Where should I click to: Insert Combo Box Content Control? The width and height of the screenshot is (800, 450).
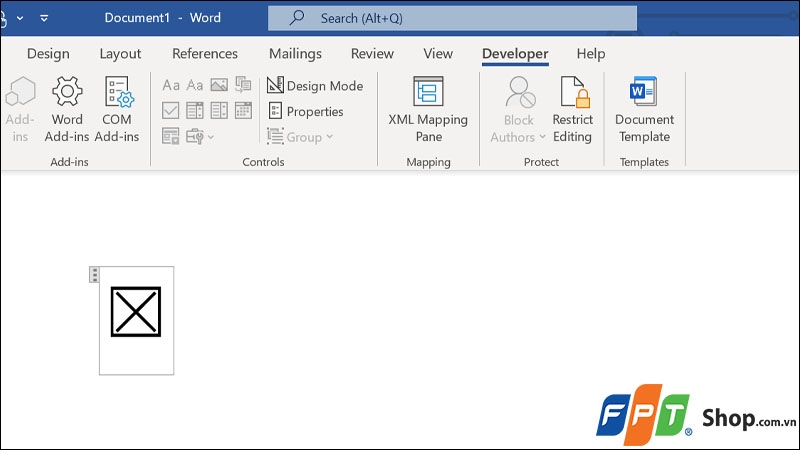[x=194, y=110]
